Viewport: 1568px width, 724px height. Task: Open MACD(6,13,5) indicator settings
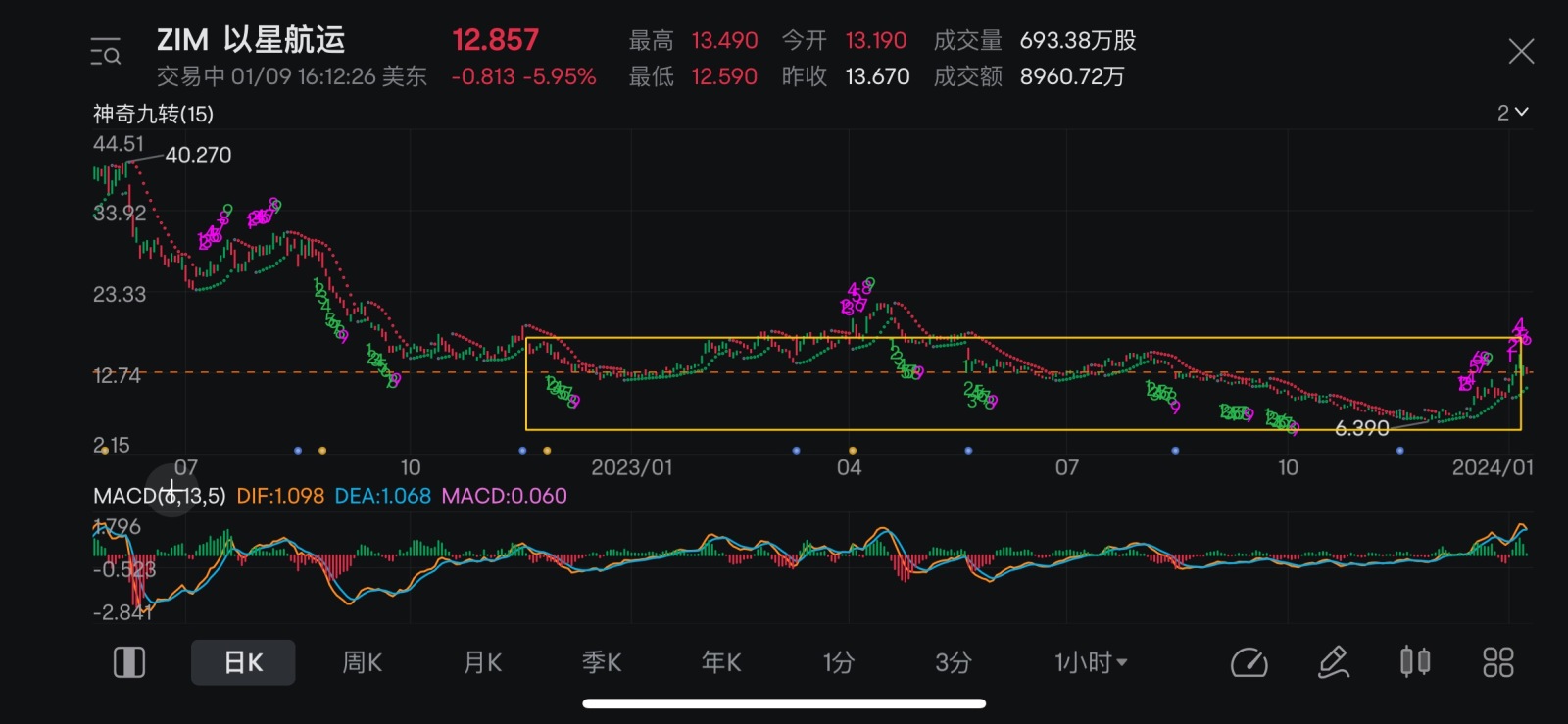[x=160, y=496]
